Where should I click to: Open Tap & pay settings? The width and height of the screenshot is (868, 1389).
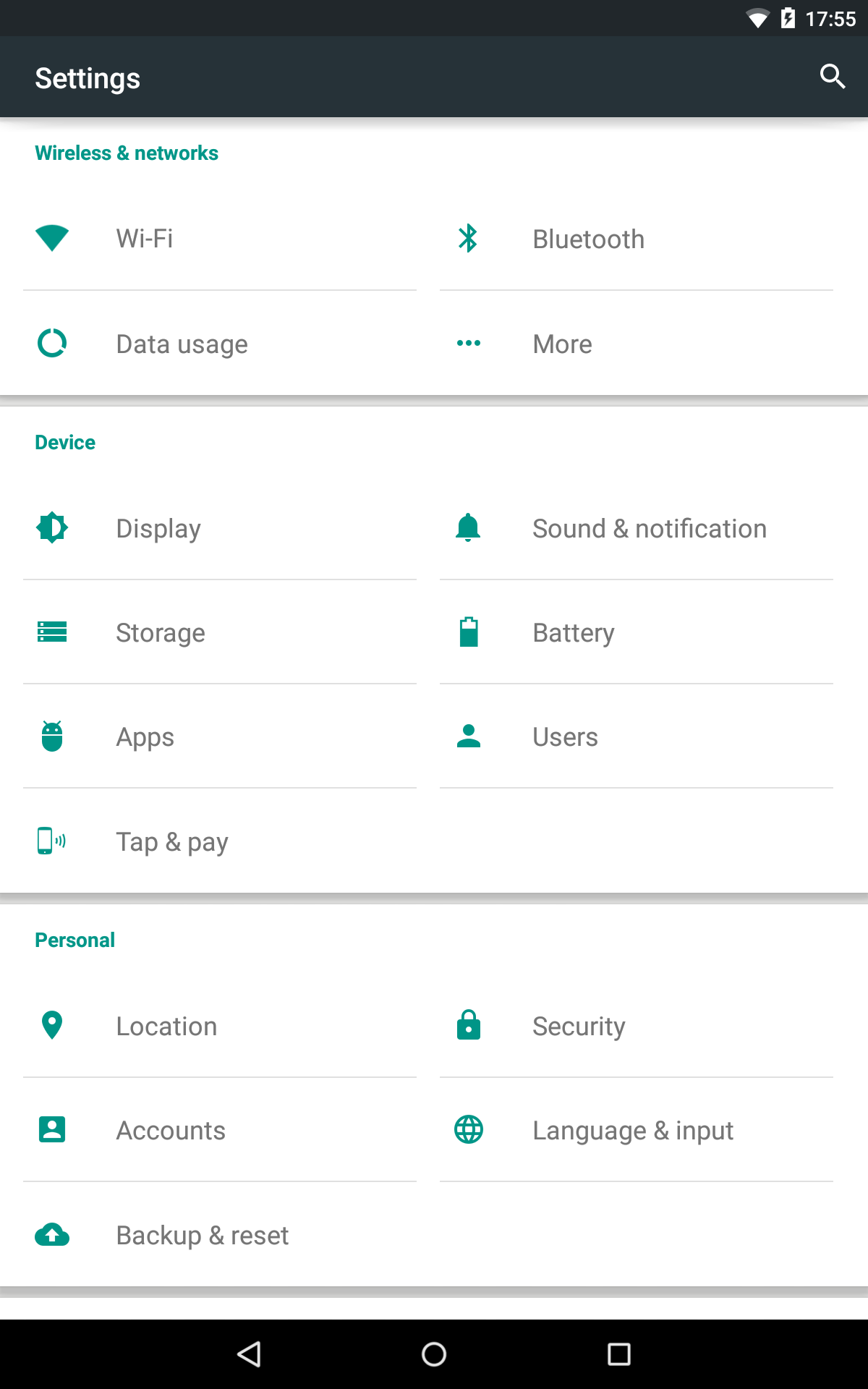[172, 841]
